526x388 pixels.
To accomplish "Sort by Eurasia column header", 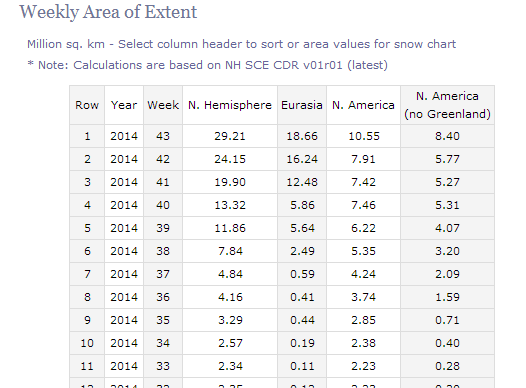I will [302, 105].
